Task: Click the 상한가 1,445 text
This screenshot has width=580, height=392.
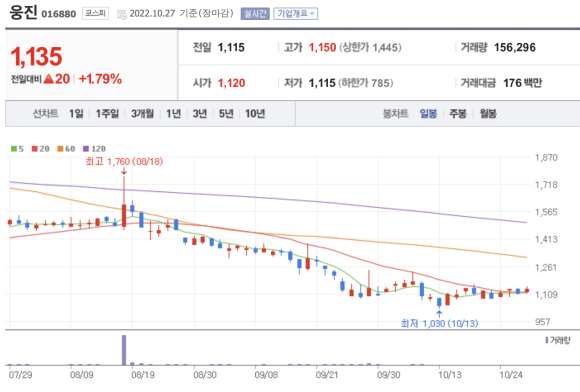Action: point(370,47)
